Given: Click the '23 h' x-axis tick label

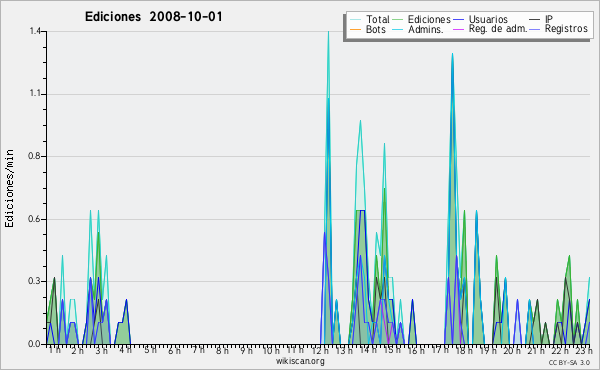Looking at the screenshot, I should click(x=584, y=350).
